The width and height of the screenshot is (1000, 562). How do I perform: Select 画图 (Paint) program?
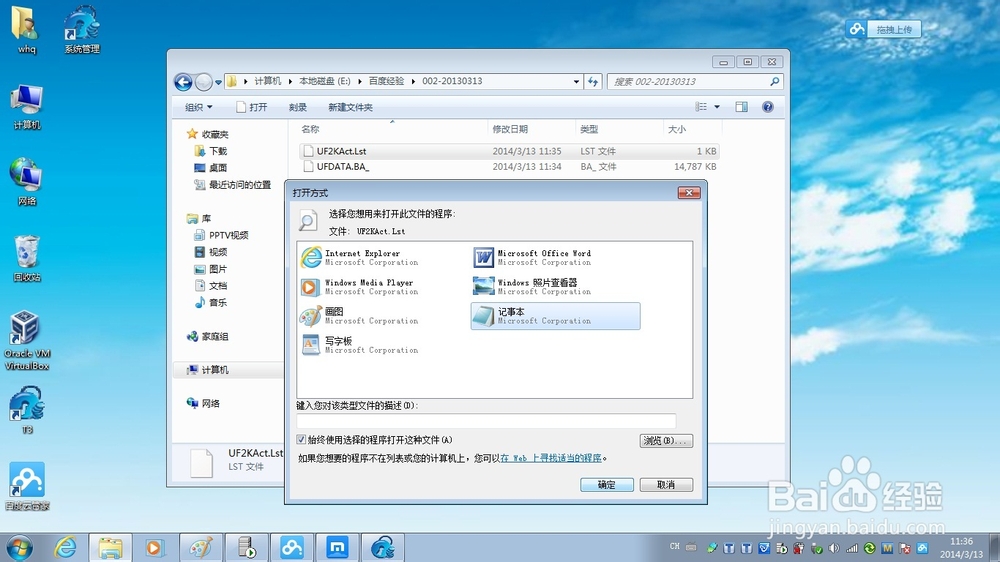point(360,316)
